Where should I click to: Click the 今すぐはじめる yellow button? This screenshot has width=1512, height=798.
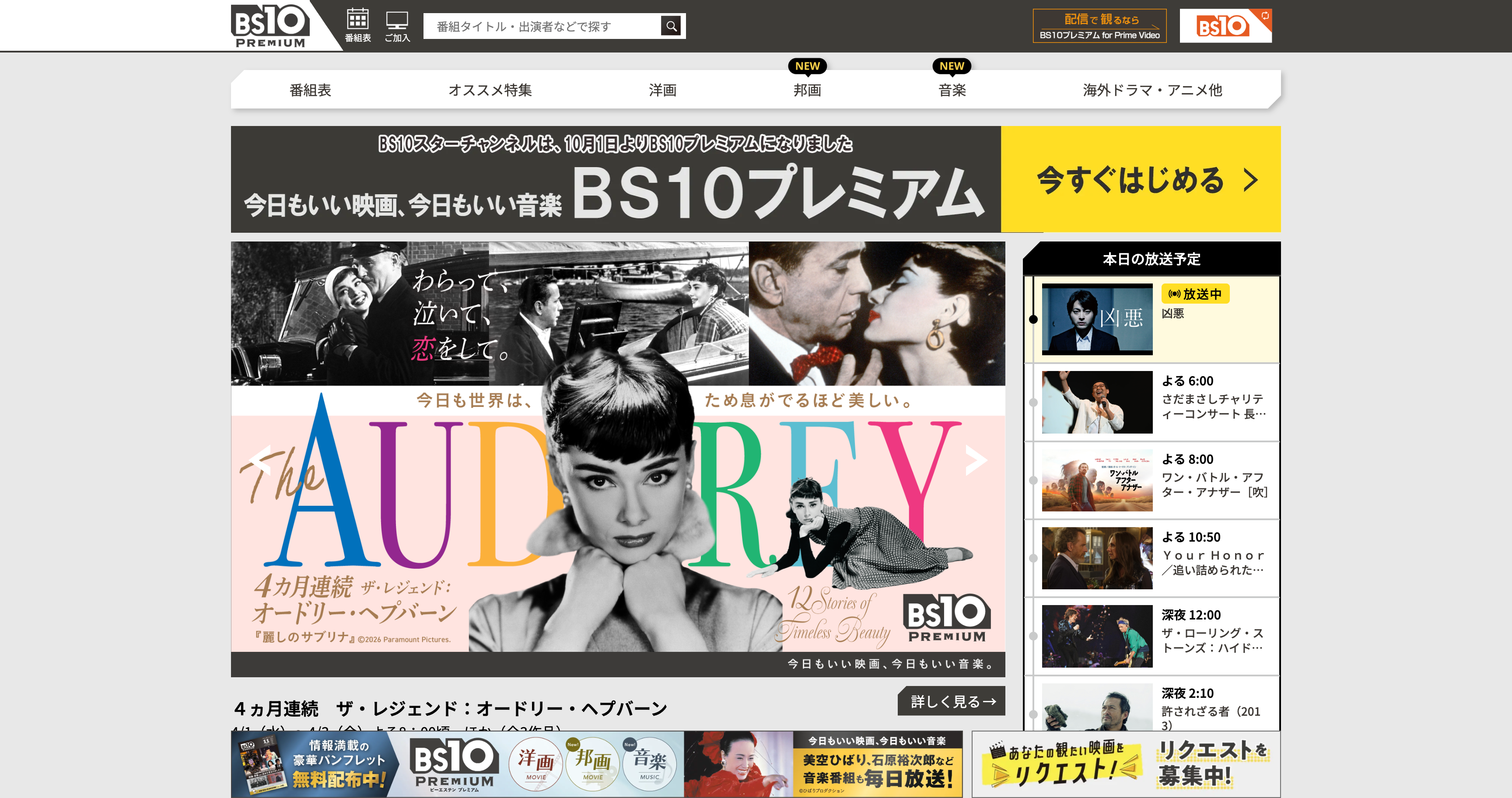click(1141, 179)
